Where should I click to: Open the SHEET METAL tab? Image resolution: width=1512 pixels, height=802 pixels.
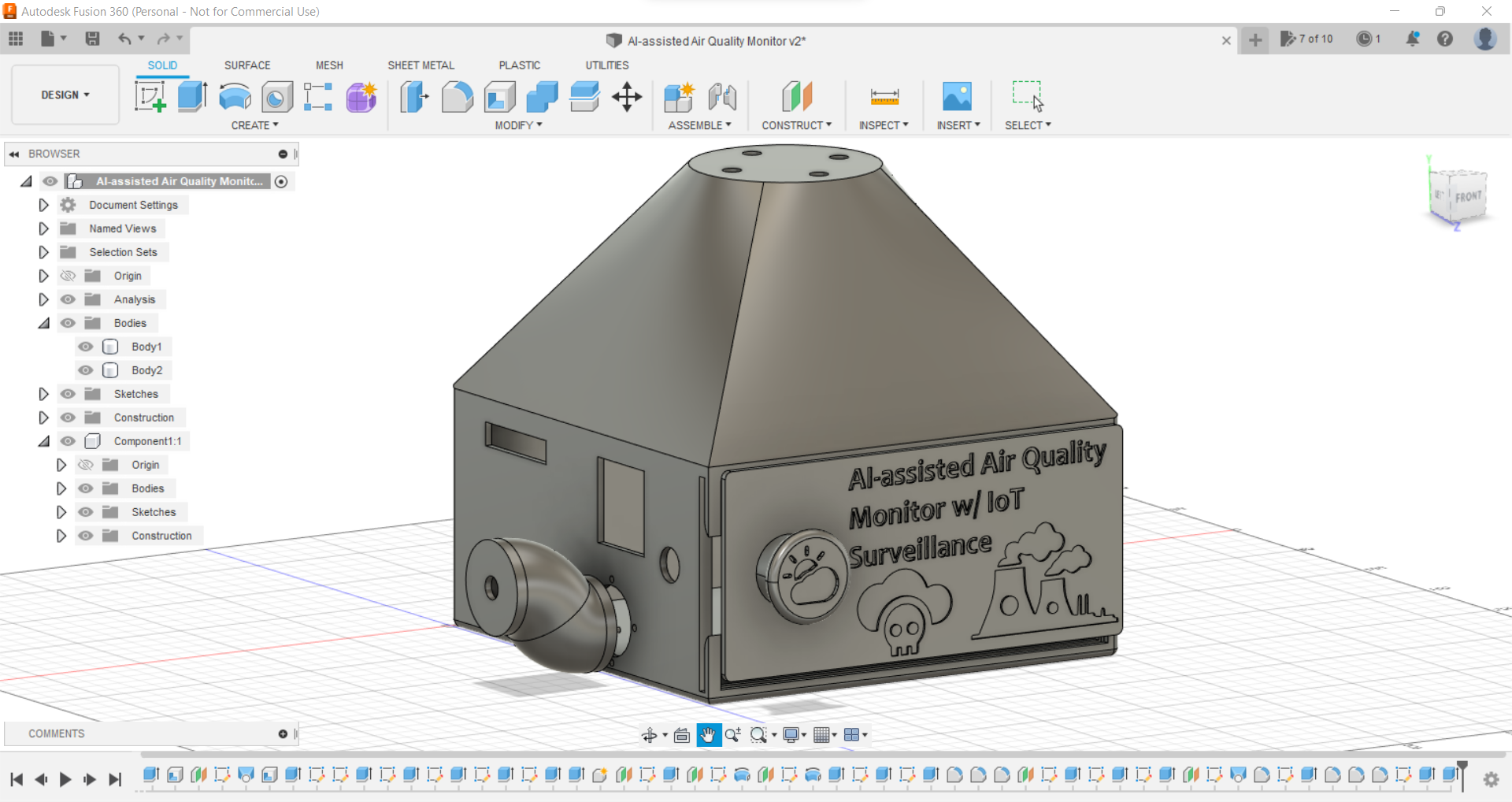tap(421, 65)
